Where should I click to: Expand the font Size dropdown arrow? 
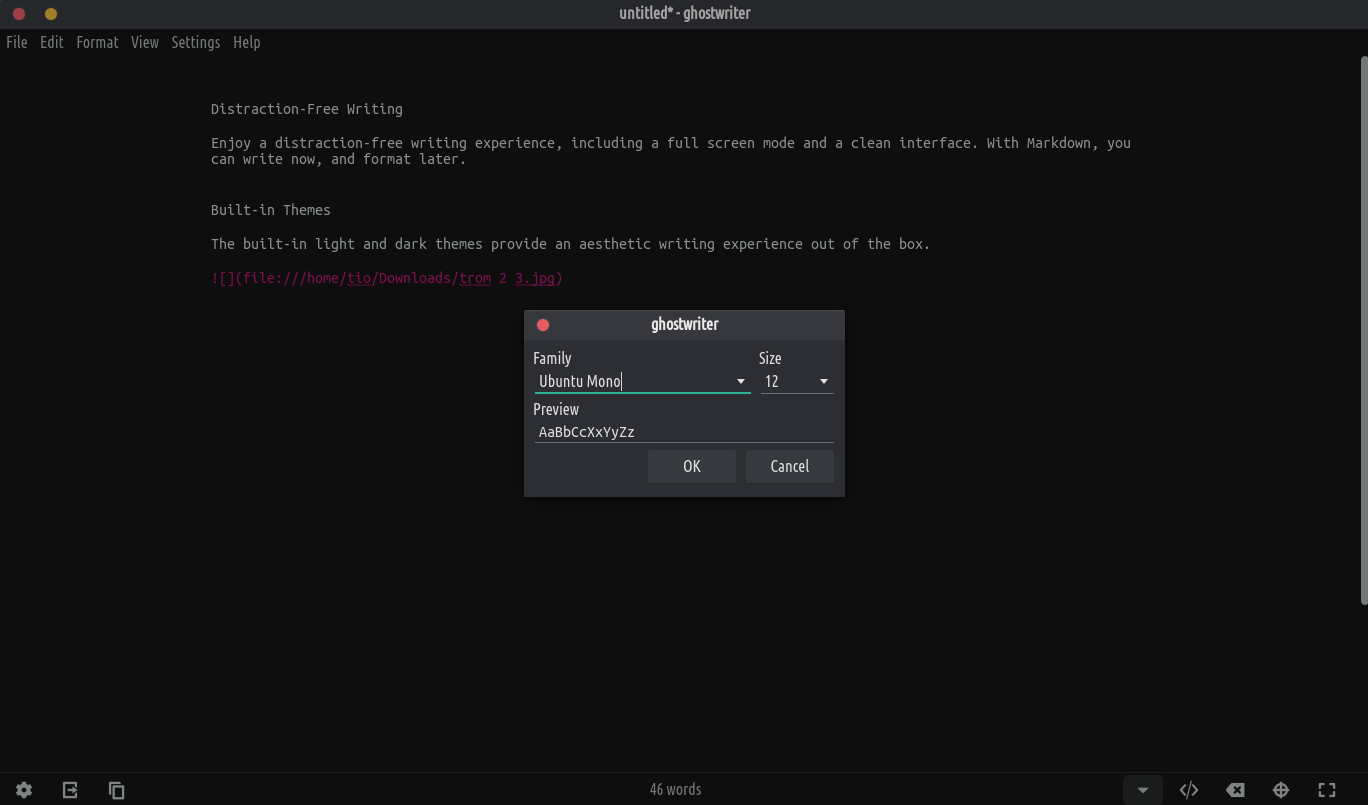pos(824,382)
